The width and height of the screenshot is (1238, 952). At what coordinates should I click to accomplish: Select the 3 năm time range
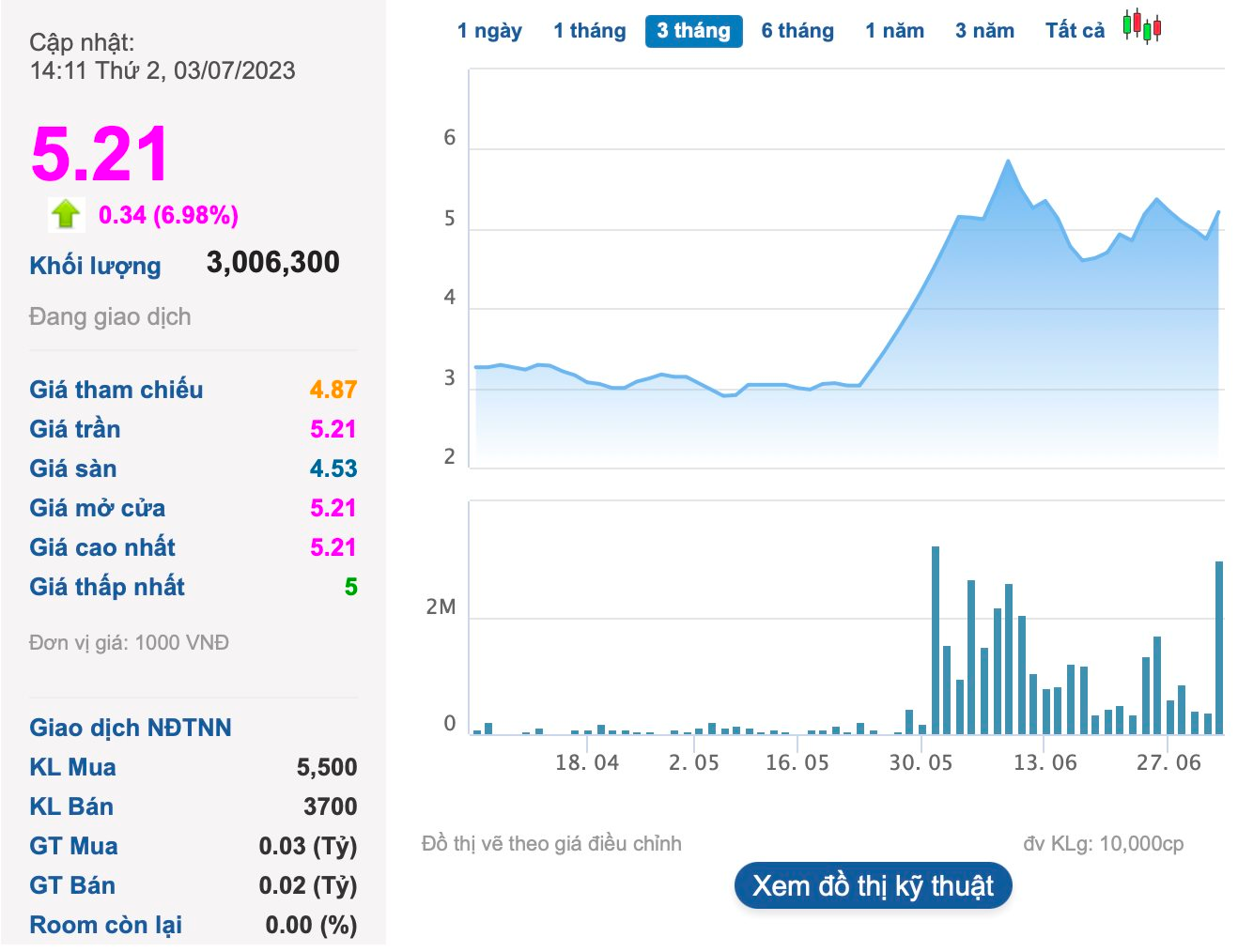tap(984, 31)
